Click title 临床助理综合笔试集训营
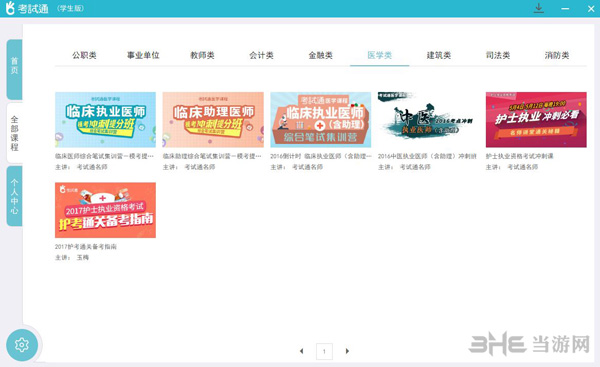600x367 pixels. [212, 156]
